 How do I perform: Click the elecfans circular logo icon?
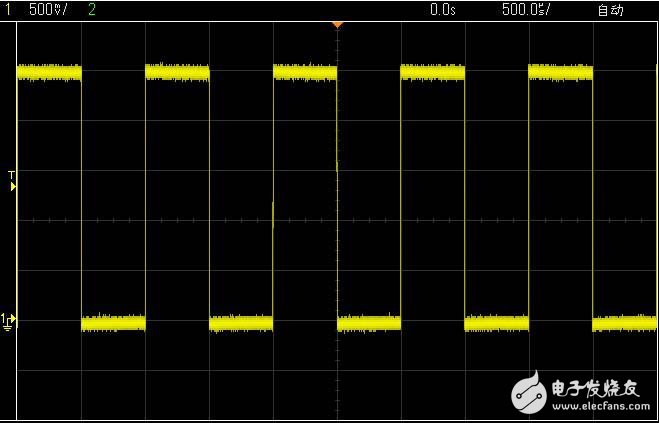click(528, 391)
